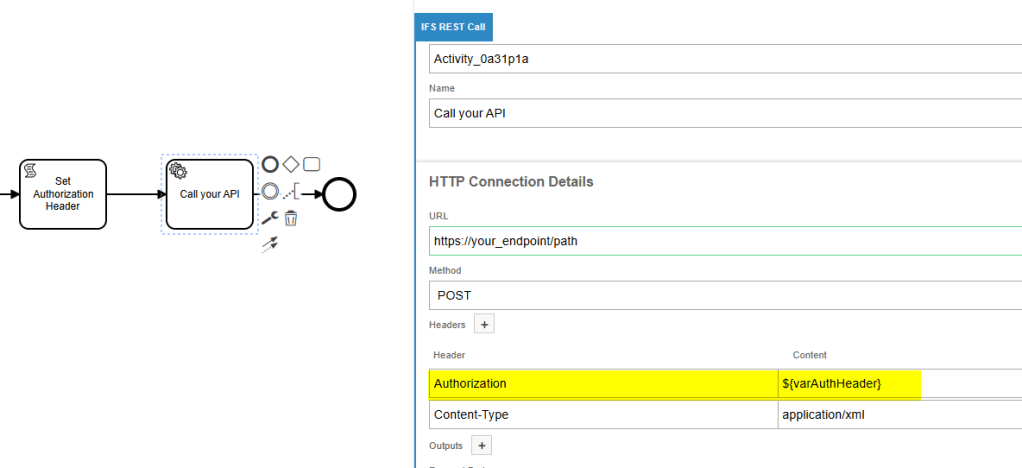Image resolution: width=1022 pixels, height=468 pixels.
Task: Click the ${varAuthHeader} content cell
Action: pyautogui.click(x=850, y=384)
